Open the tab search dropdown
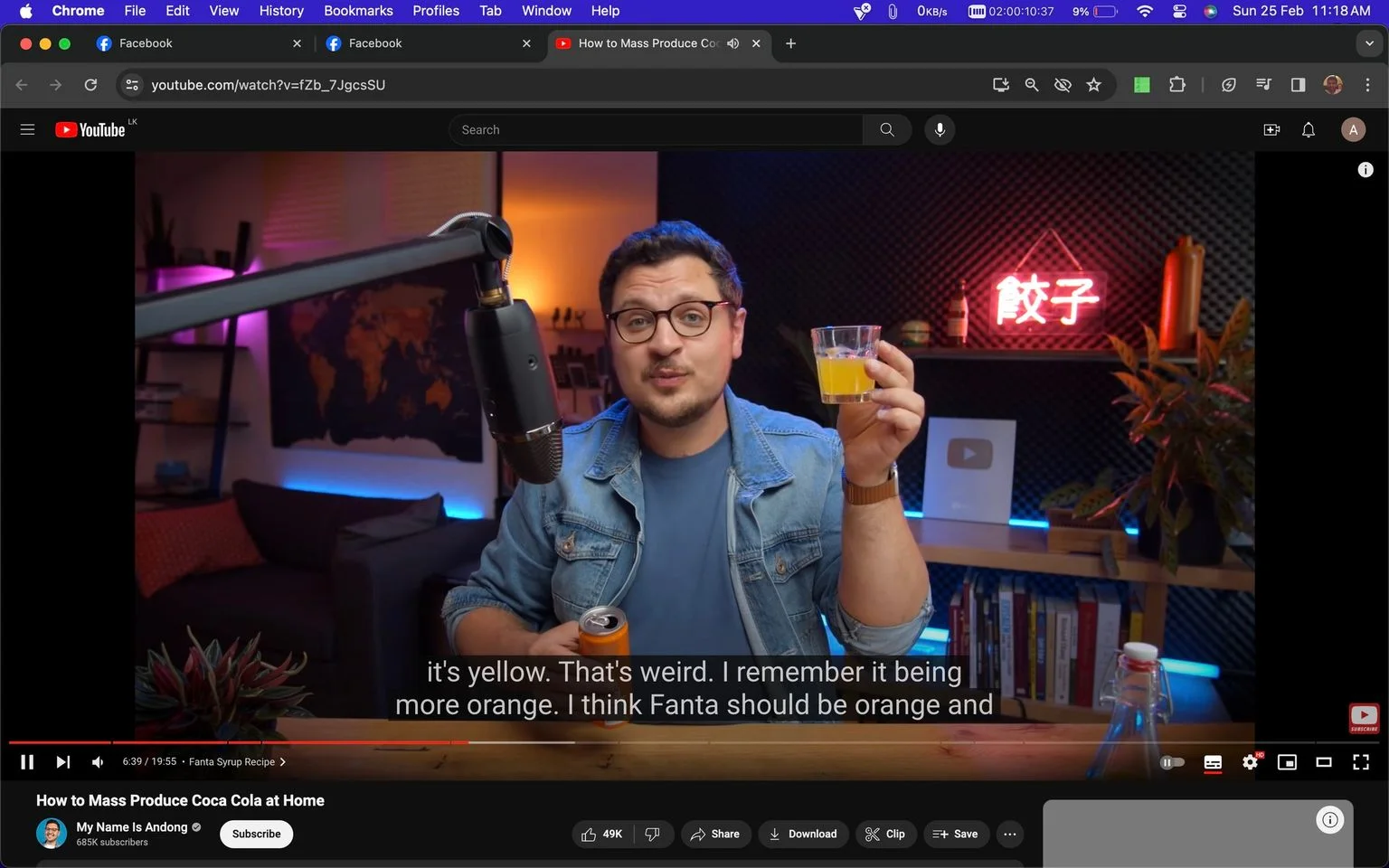Image resolution: width=1389 pixels, height=868 pixels. tap(1369, 43)
